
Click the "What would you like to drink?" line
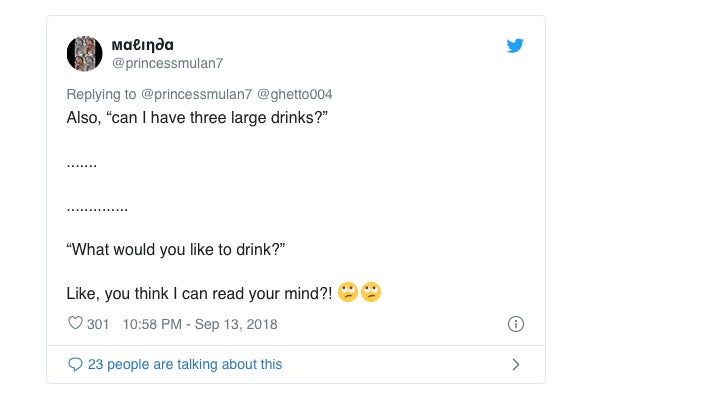(176, 249)
